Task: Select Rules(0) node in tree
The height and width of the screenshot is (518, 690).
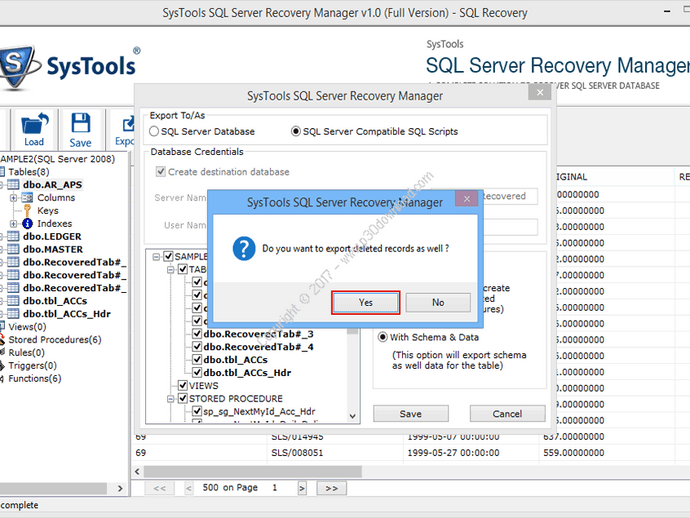Action: point(26,353)
